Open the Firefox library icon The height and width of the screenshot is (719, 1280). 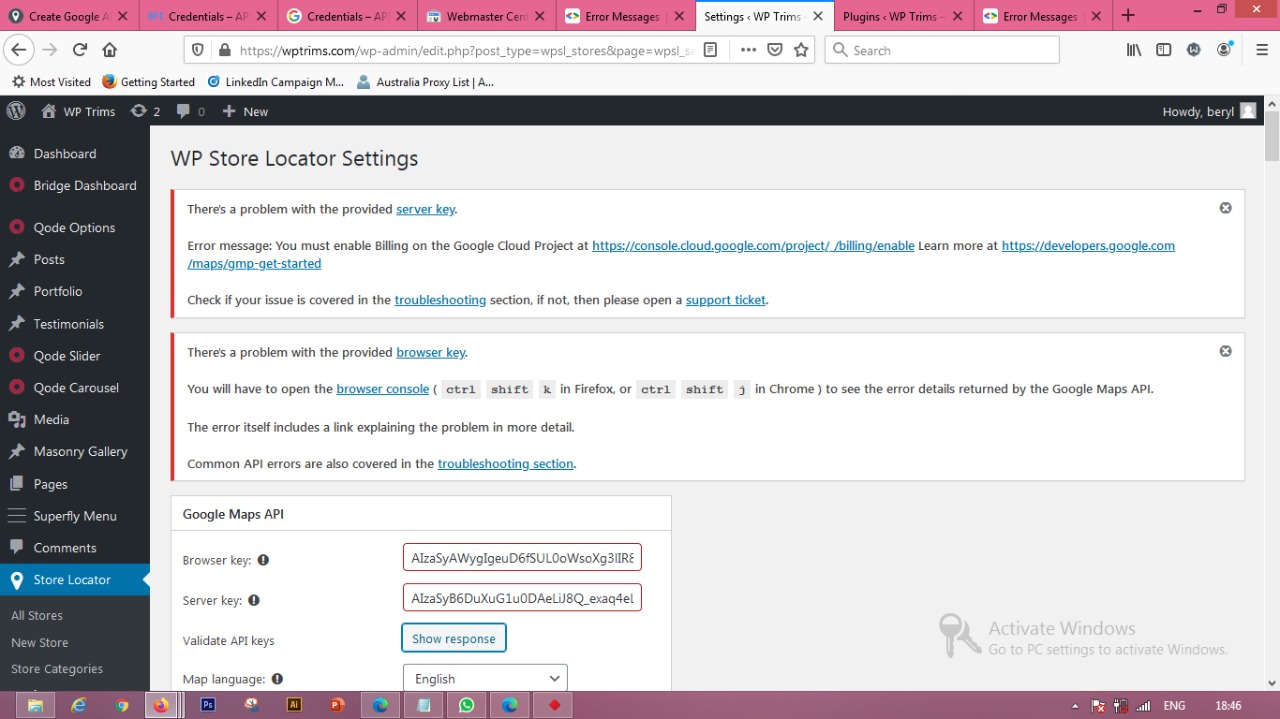click(x=1134, y=50)
